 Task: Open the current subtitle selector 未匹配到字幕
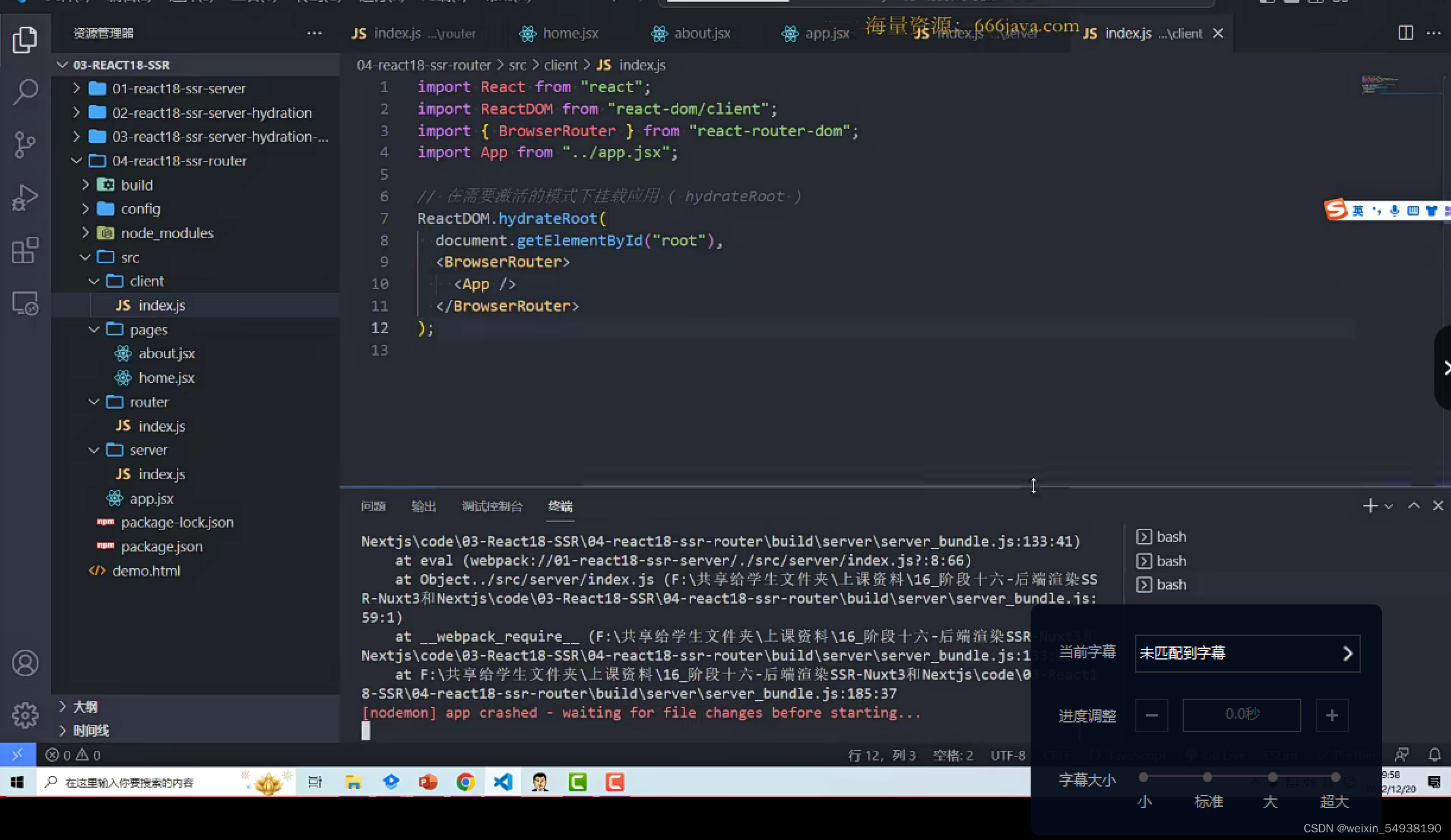[1247, 653]
